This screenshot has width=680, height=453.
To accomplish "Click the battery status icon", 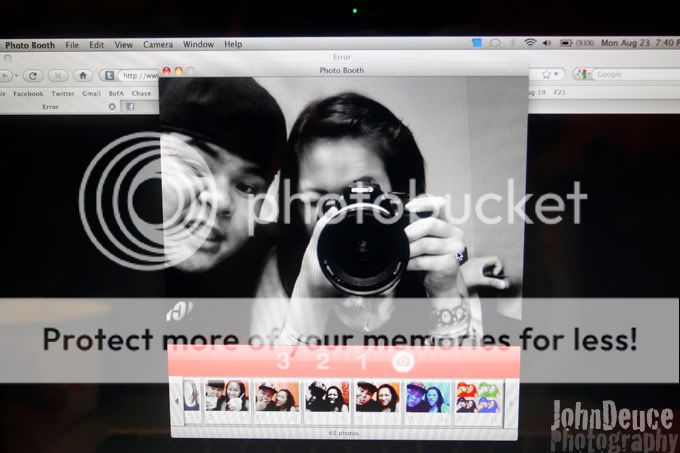I will [566, 43].
